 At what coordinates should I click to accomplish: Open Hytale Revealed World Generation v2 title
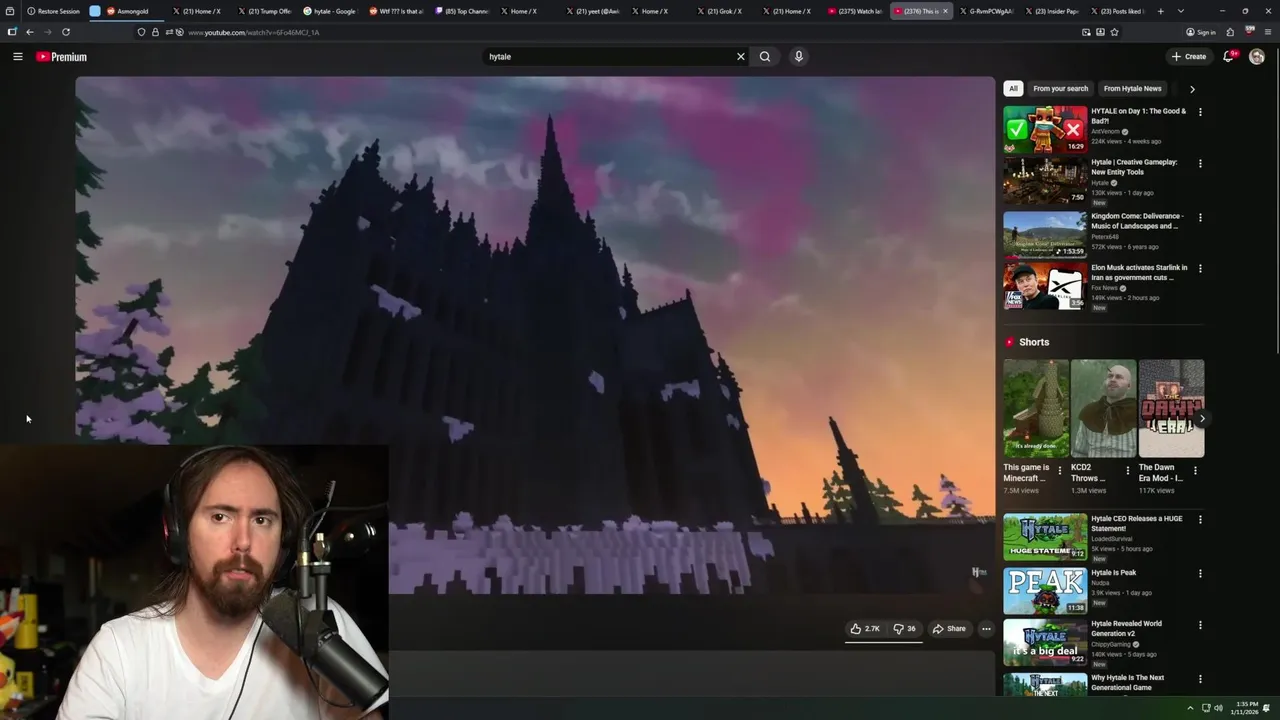(x=1126, y=628)
